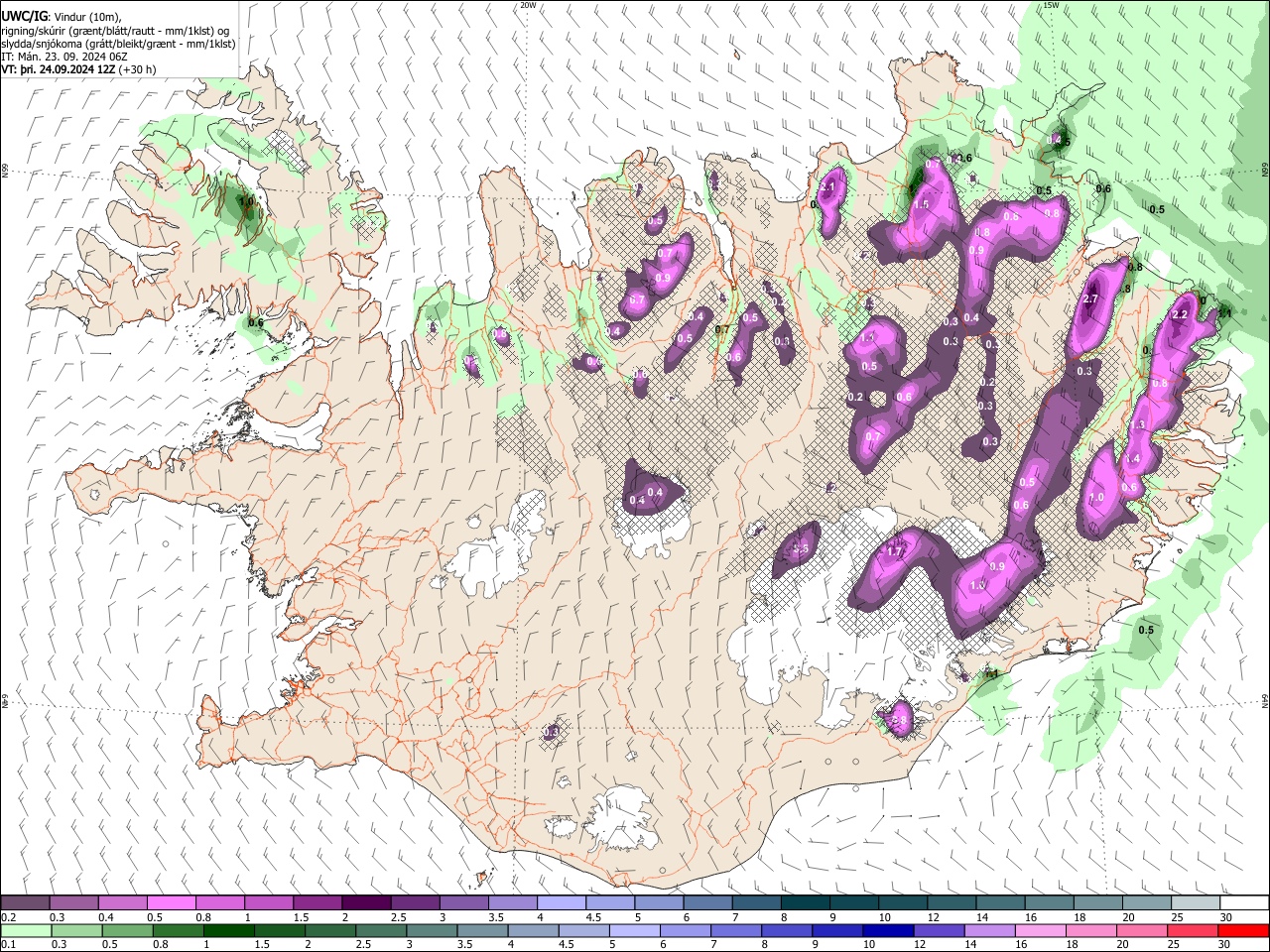Click the 'rigning/skúrir' legend description line
Image resolution: width=1270 pixels, height=952 pixels.
116,30
